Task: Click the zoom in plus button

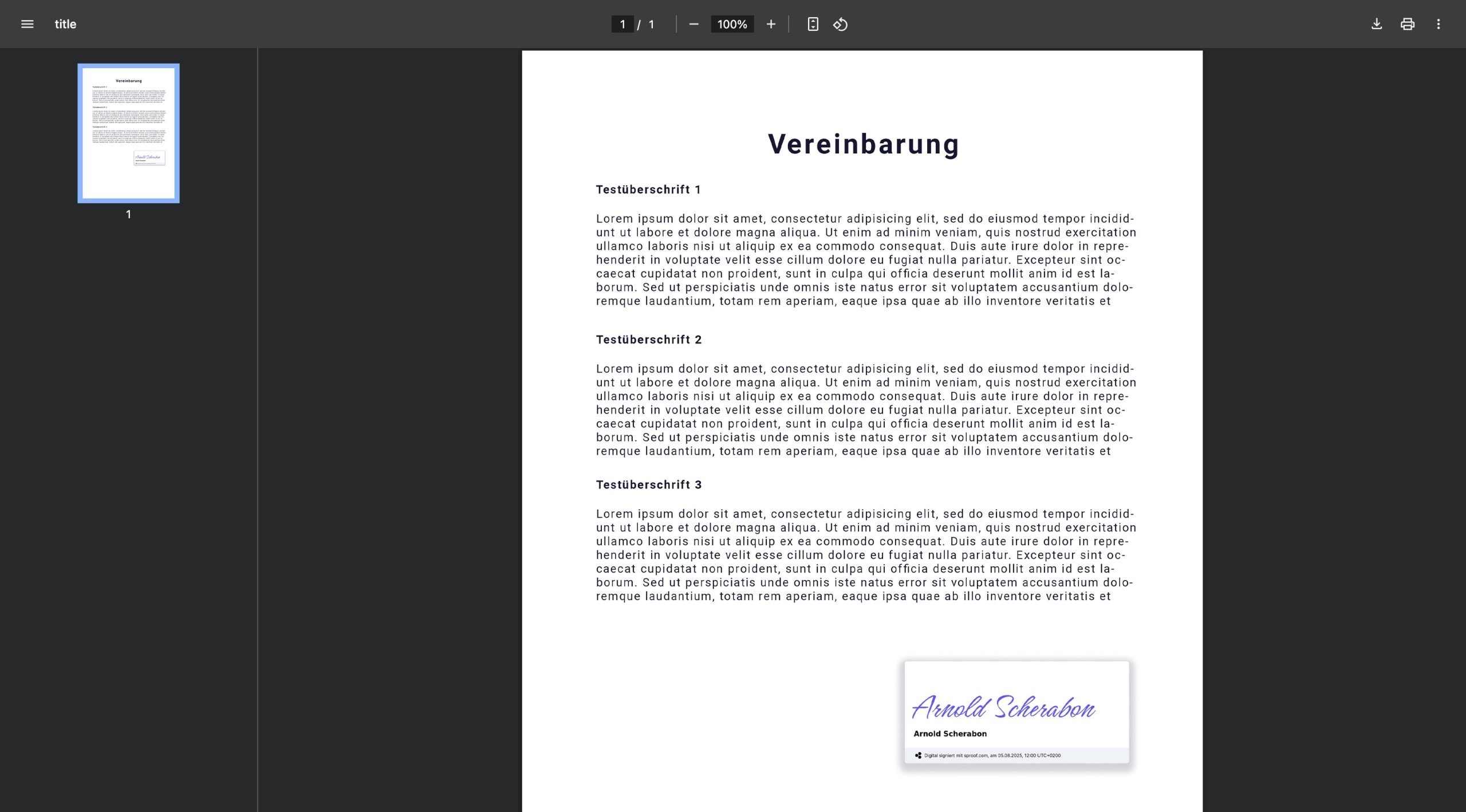Action: click(771, 24)
